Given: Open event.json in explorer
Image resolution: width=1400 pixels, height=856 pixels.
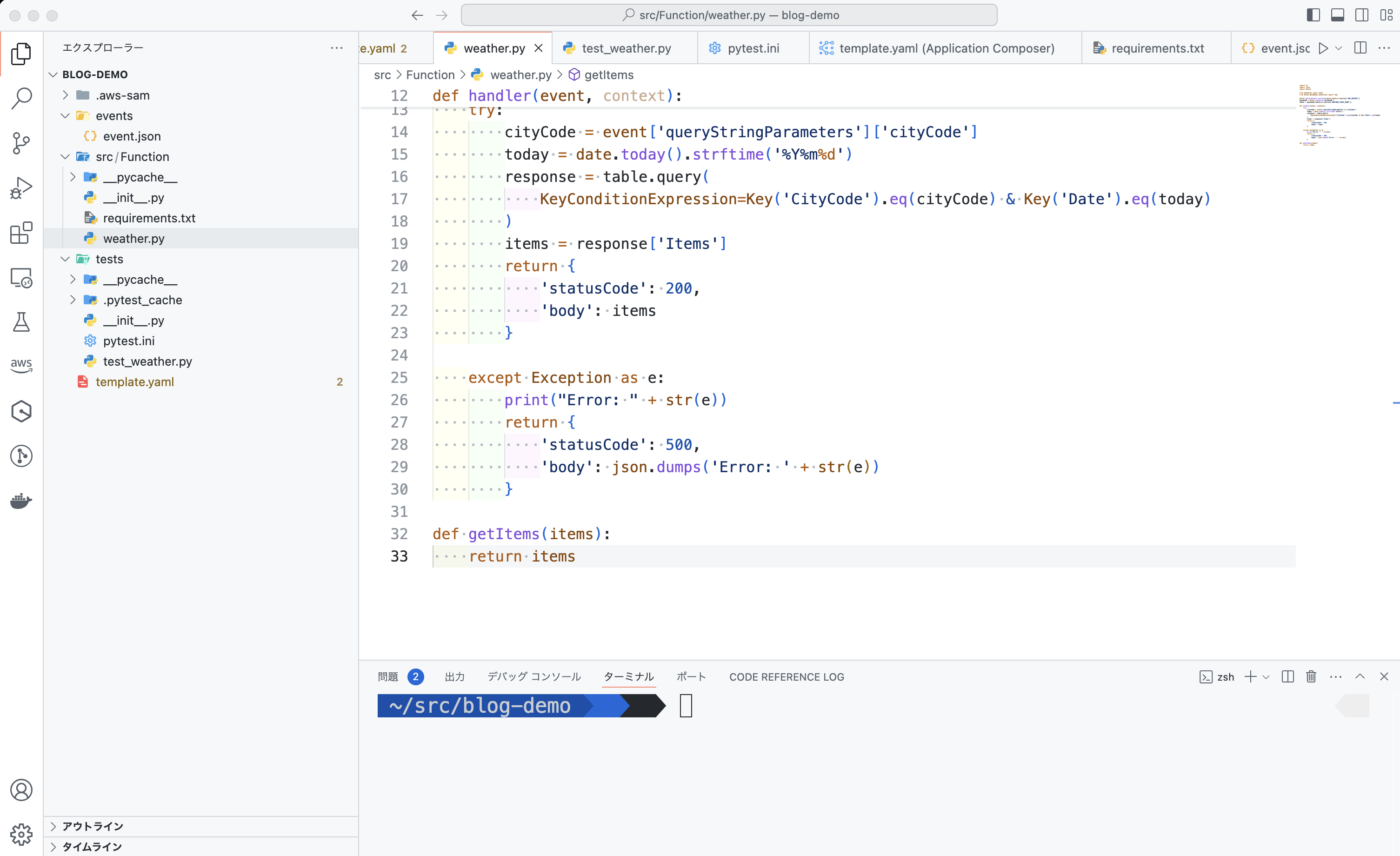Looking at the screenshot, I should coord(201,136).
